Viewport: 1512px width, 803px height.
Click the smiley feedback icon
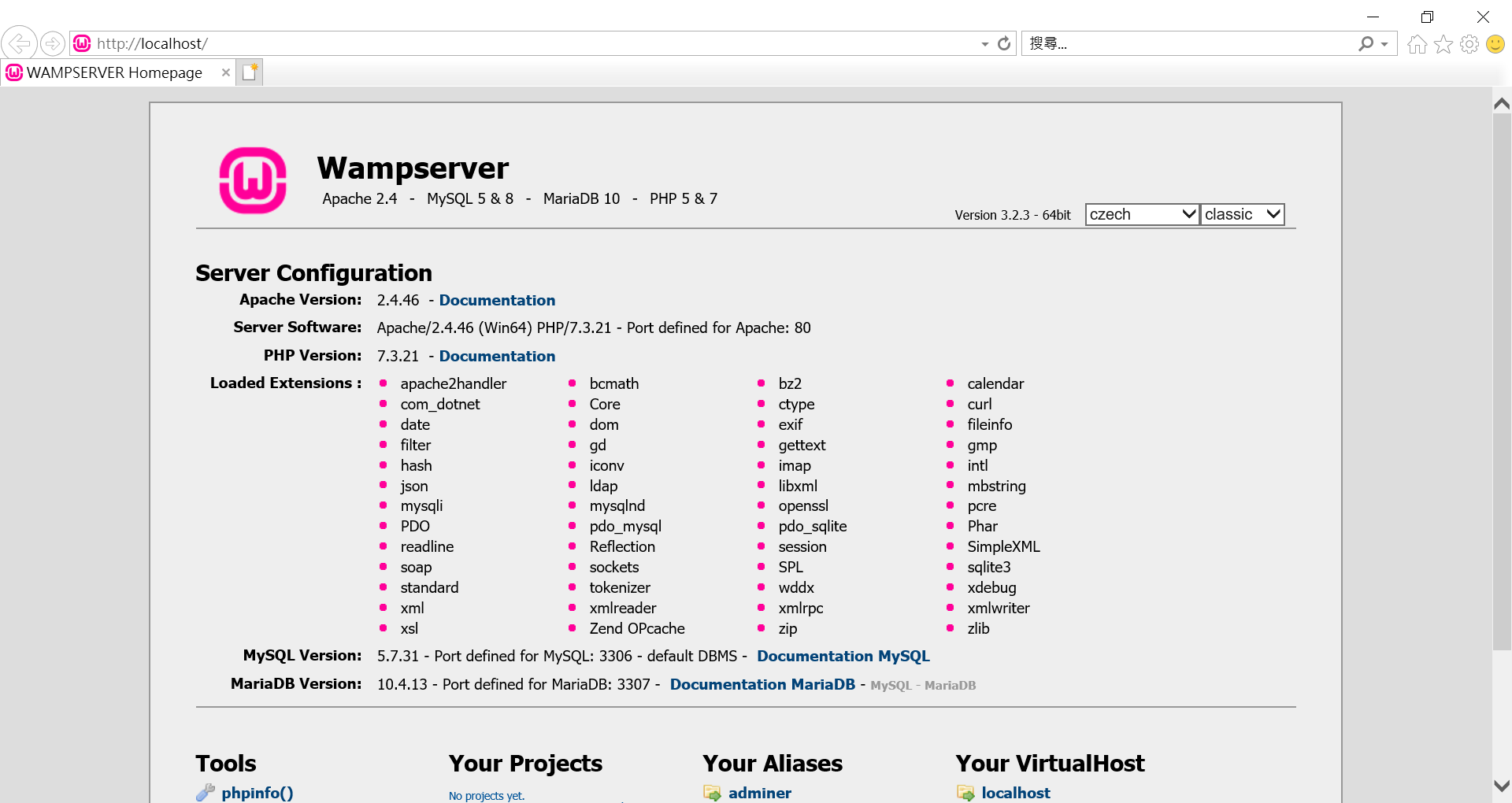click(1495, 44)
